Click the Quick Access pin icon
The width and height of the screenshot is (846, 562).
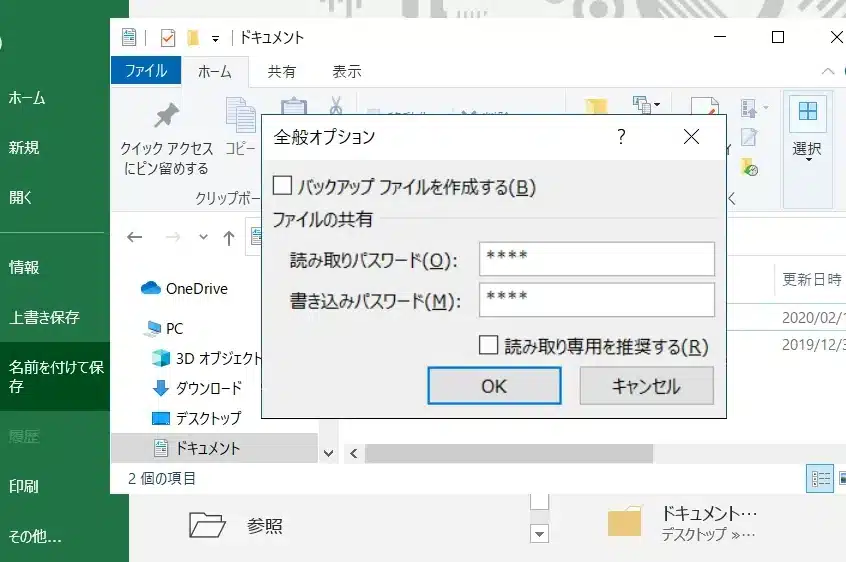tap(165, 117)
